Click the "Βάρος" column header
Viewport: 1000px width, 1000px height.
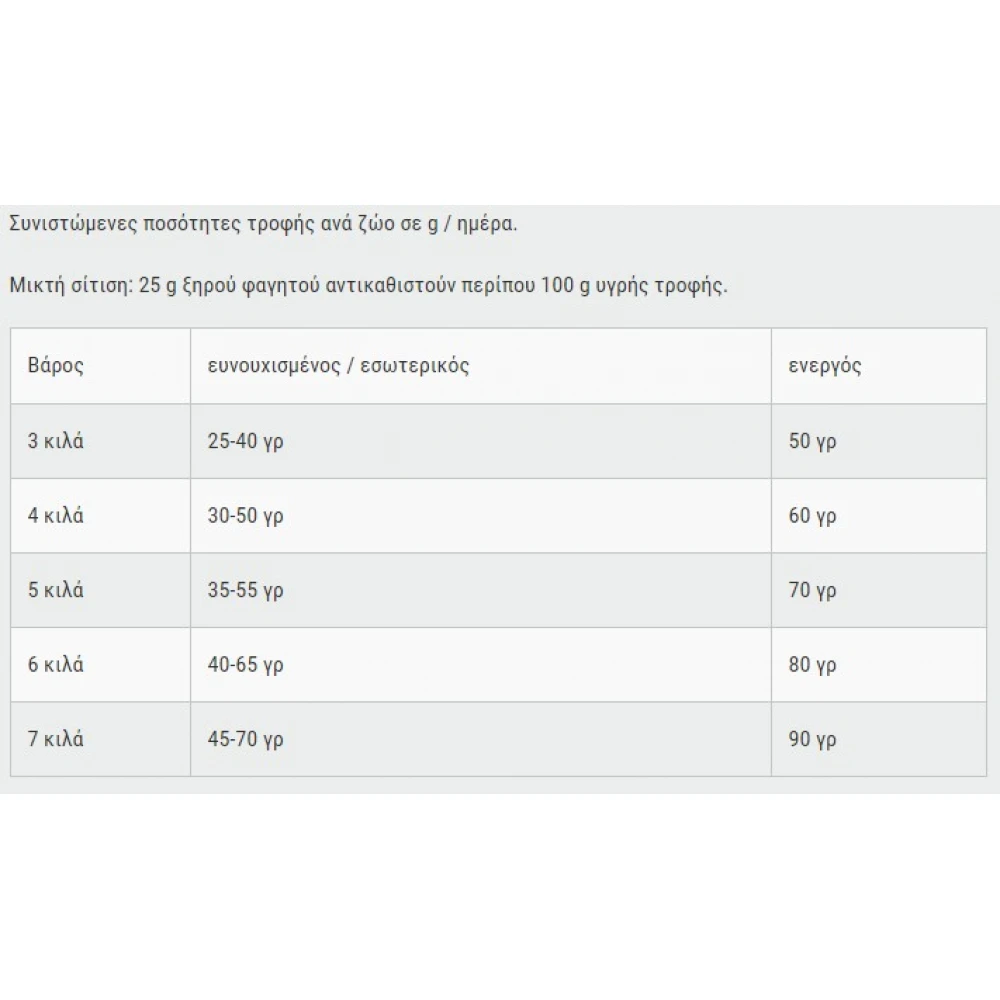(56, 365)
